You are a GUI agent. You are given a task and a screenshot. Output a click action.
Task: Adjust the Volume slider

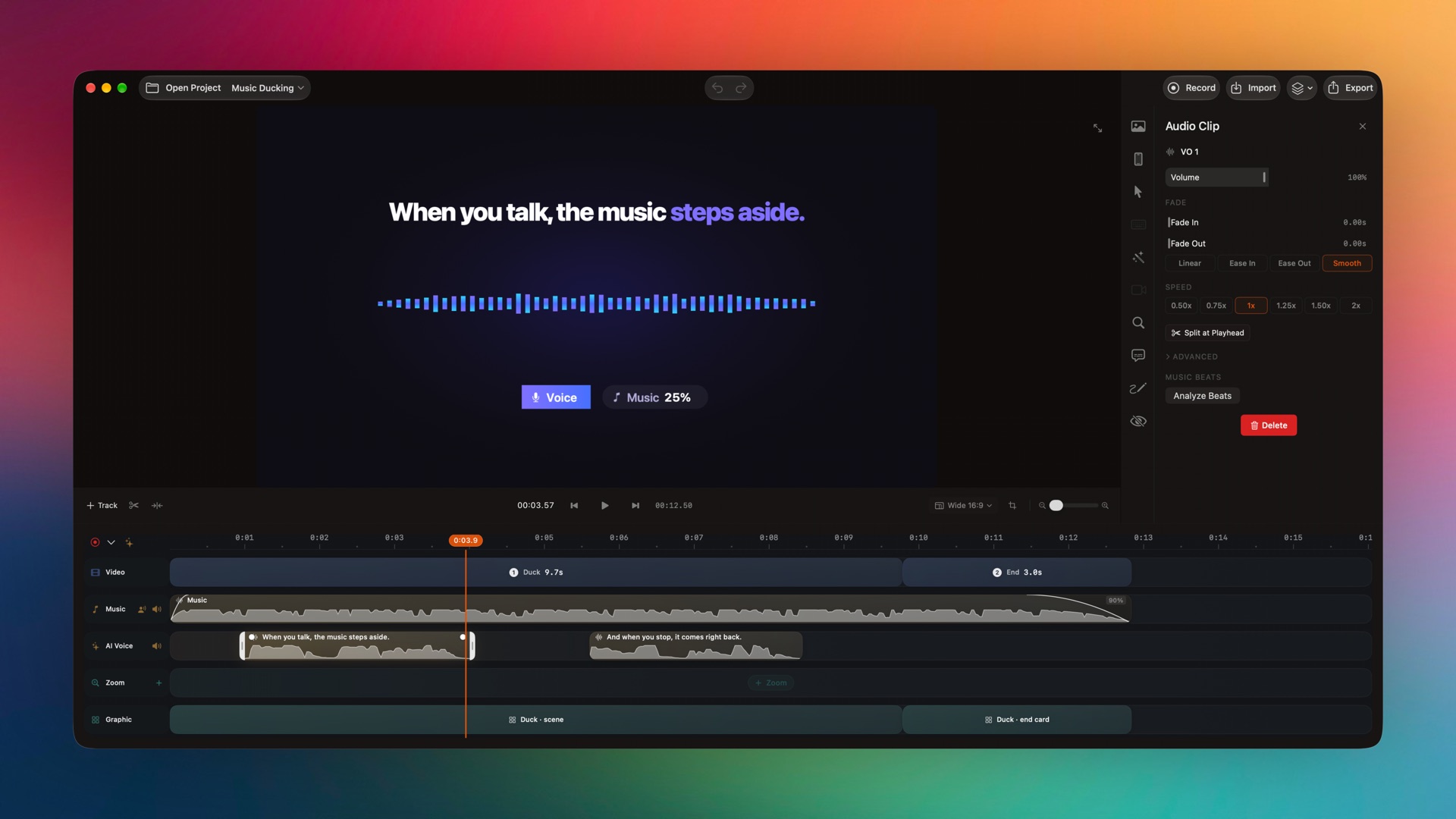tap(1216, 177)
